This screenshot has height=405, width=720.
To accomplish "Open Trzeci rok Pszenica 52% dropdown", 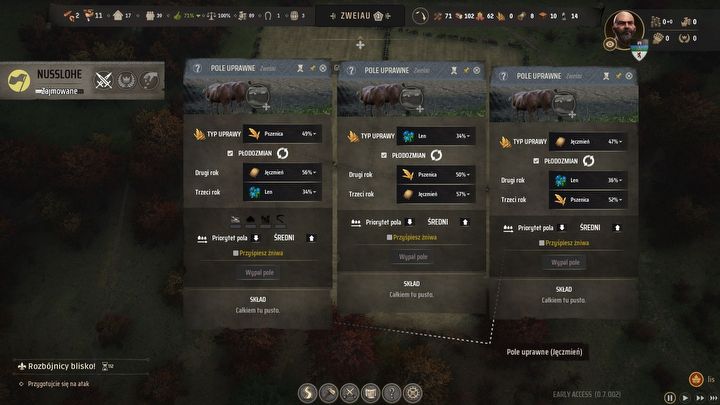I will click(x=588, y=200).
